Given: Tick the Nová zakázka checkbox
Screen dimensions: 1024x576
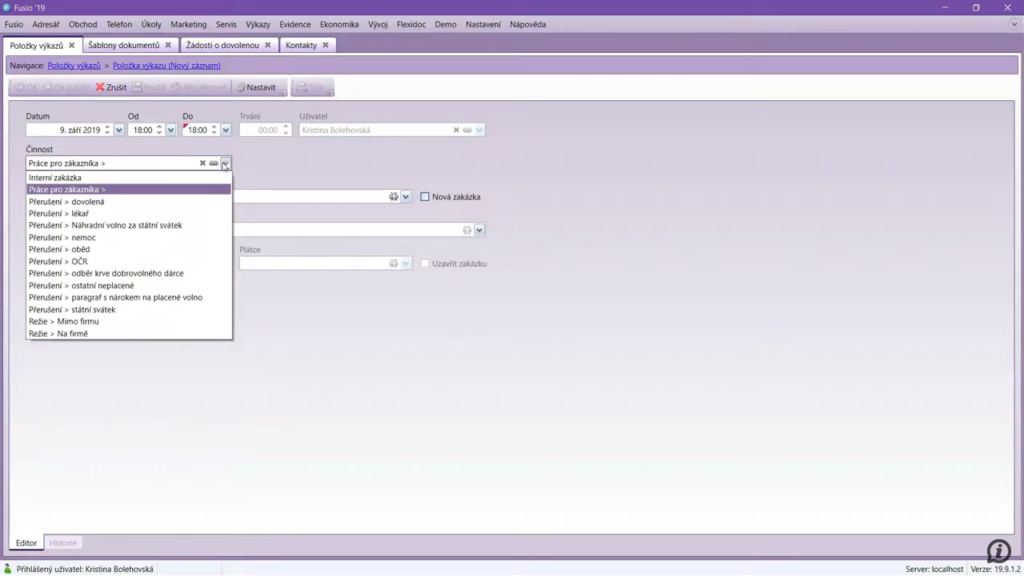Looking at the screenshot, I should 425,197.
